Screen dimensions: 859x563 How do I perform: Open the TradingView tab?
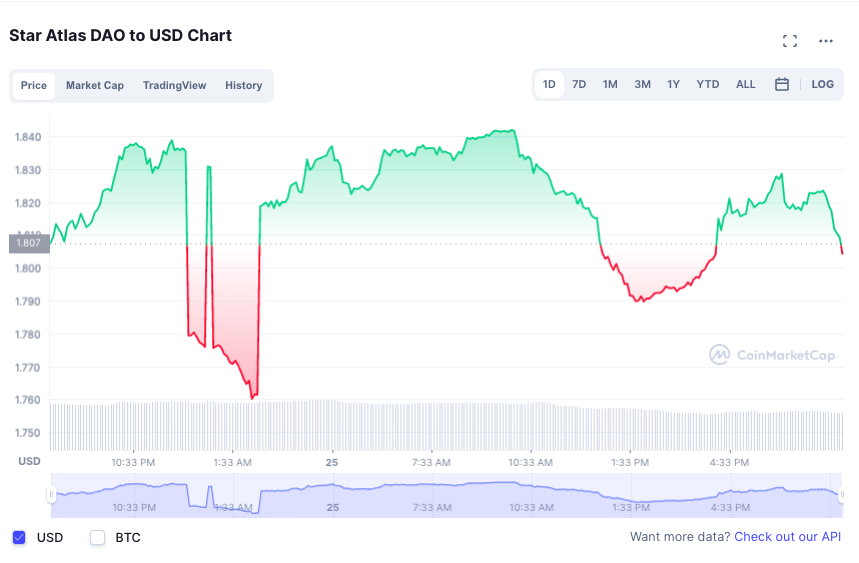pyautogui.click(x=174, y=85)
